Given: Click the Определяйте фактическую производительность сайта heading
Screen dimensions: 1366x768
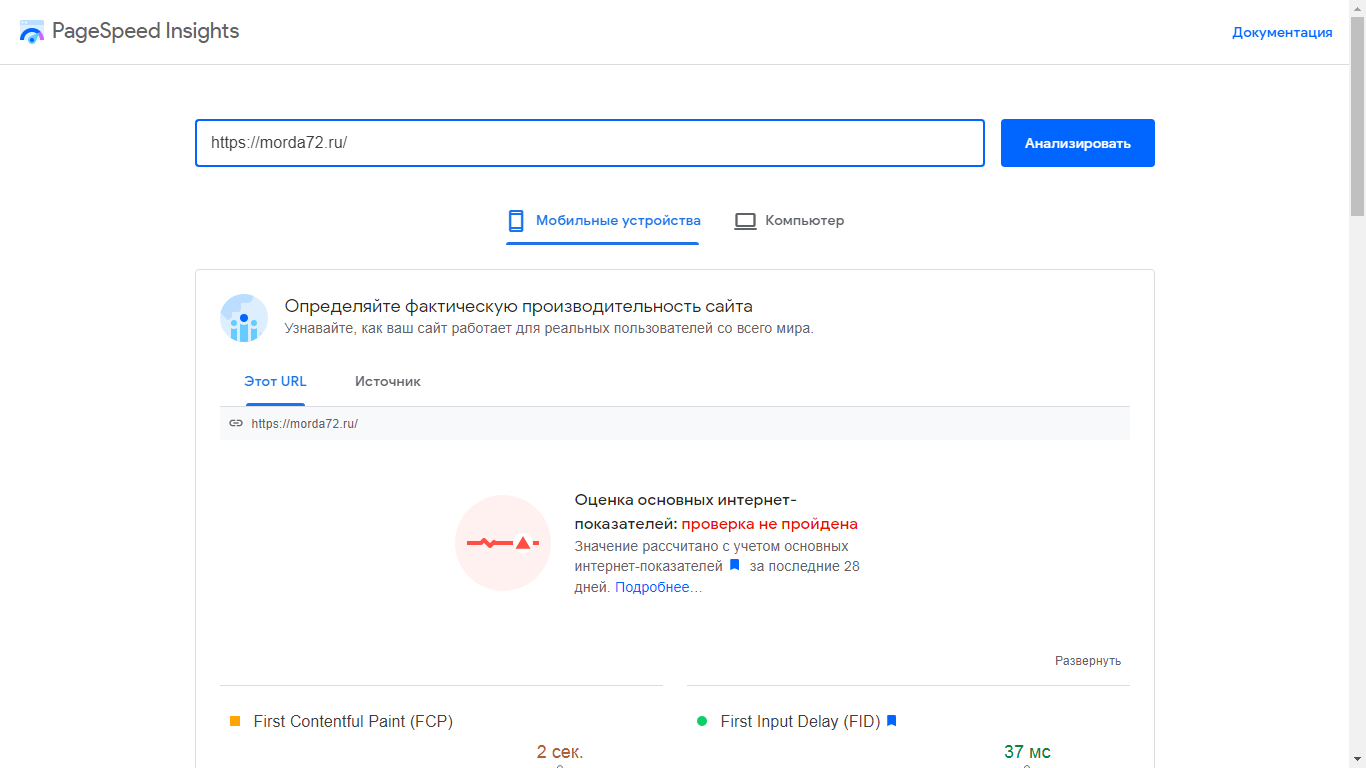Looking at the screenshot, I should pos(519,306).
